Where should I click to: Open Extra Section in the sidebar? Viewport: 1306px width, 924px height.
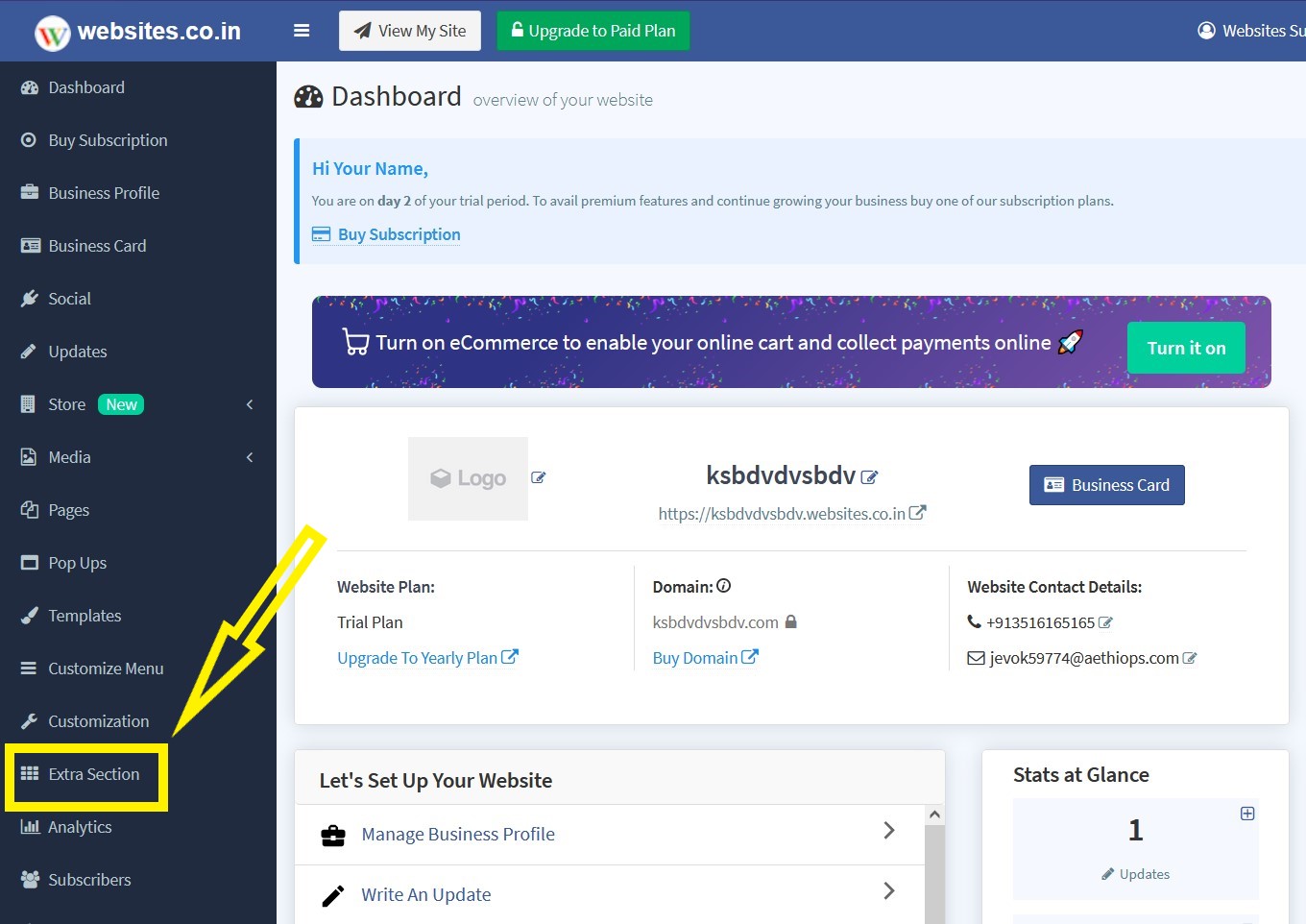[94, 774]
